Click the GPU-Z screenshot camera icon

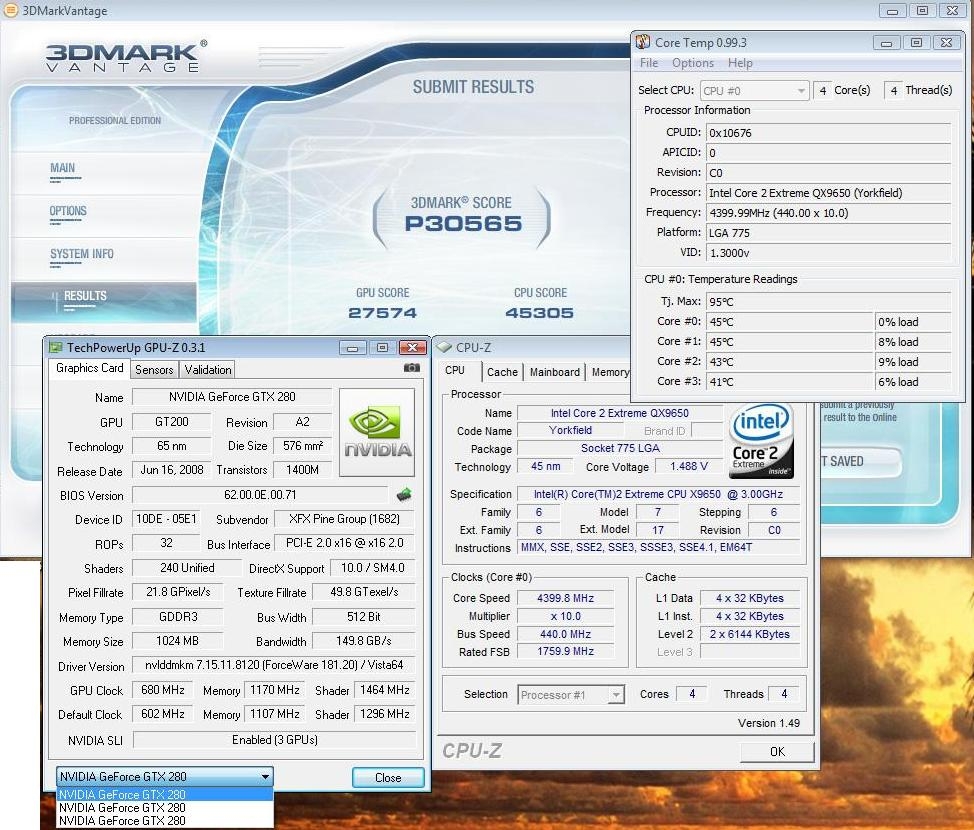pos(411,368)
